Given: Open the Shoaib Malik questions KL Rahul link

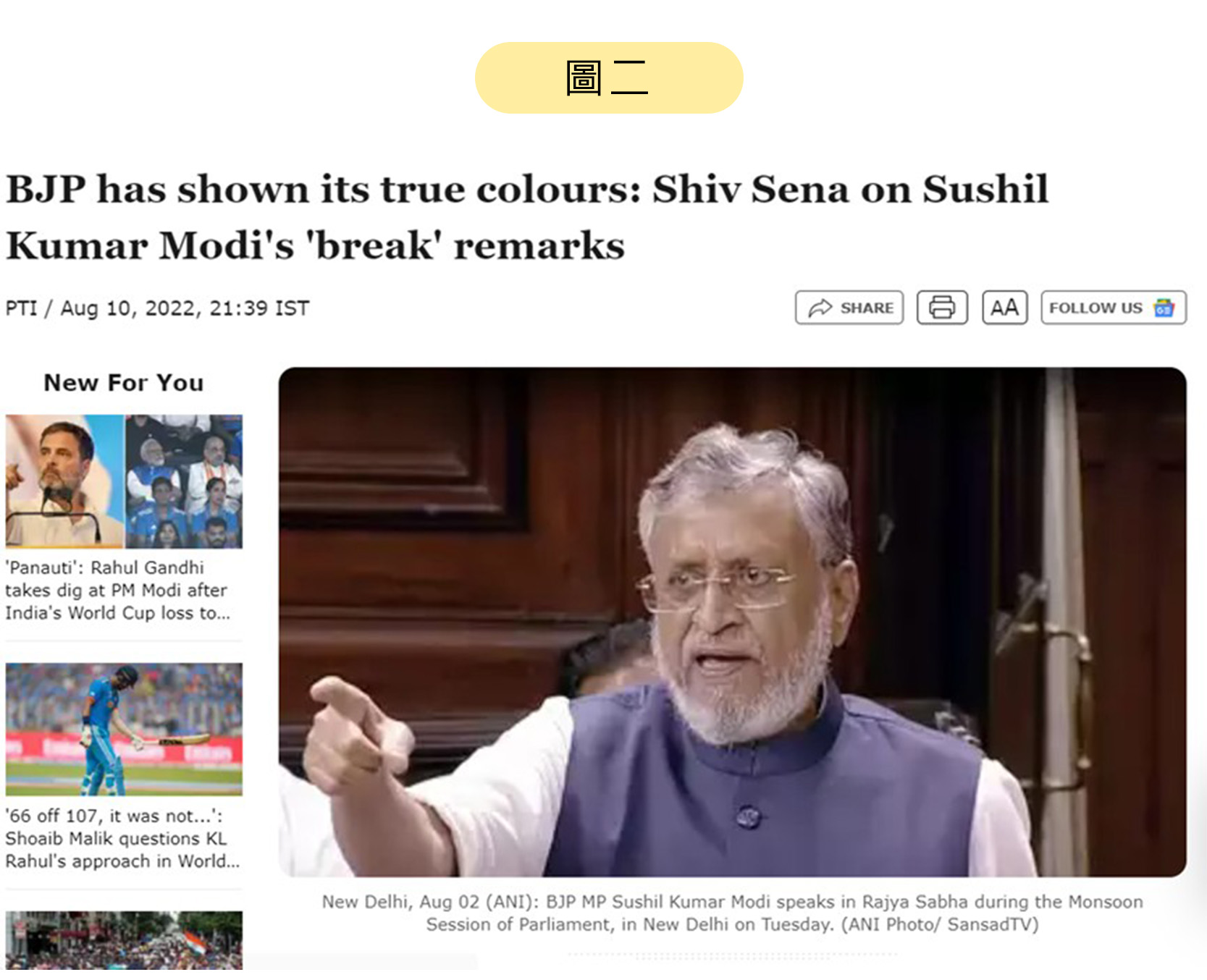Looking at the screenshot, I should pos(122,838).
